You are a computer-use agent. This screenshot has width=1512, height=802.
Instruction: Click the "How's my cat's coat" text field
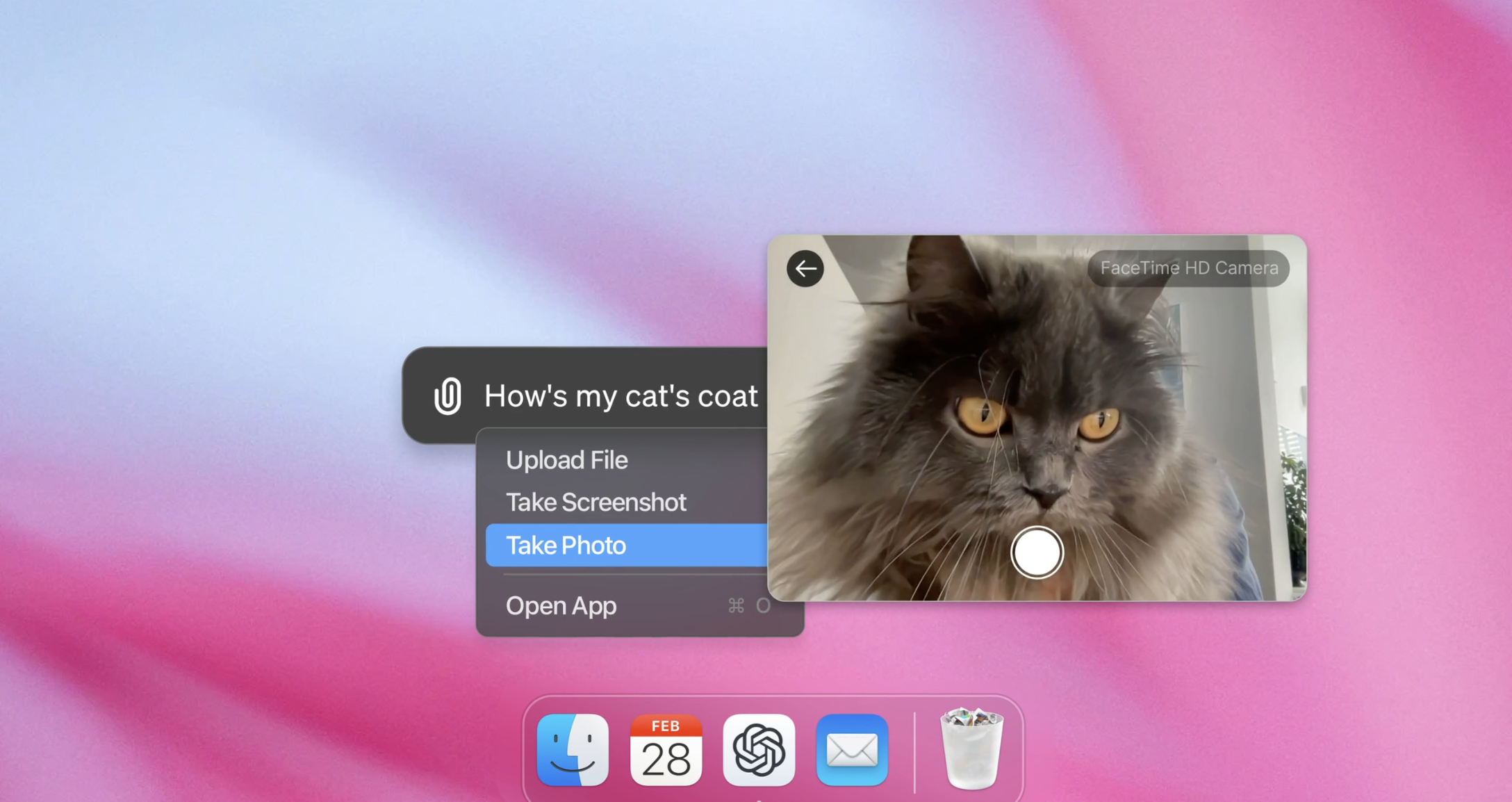coord(621,396)
